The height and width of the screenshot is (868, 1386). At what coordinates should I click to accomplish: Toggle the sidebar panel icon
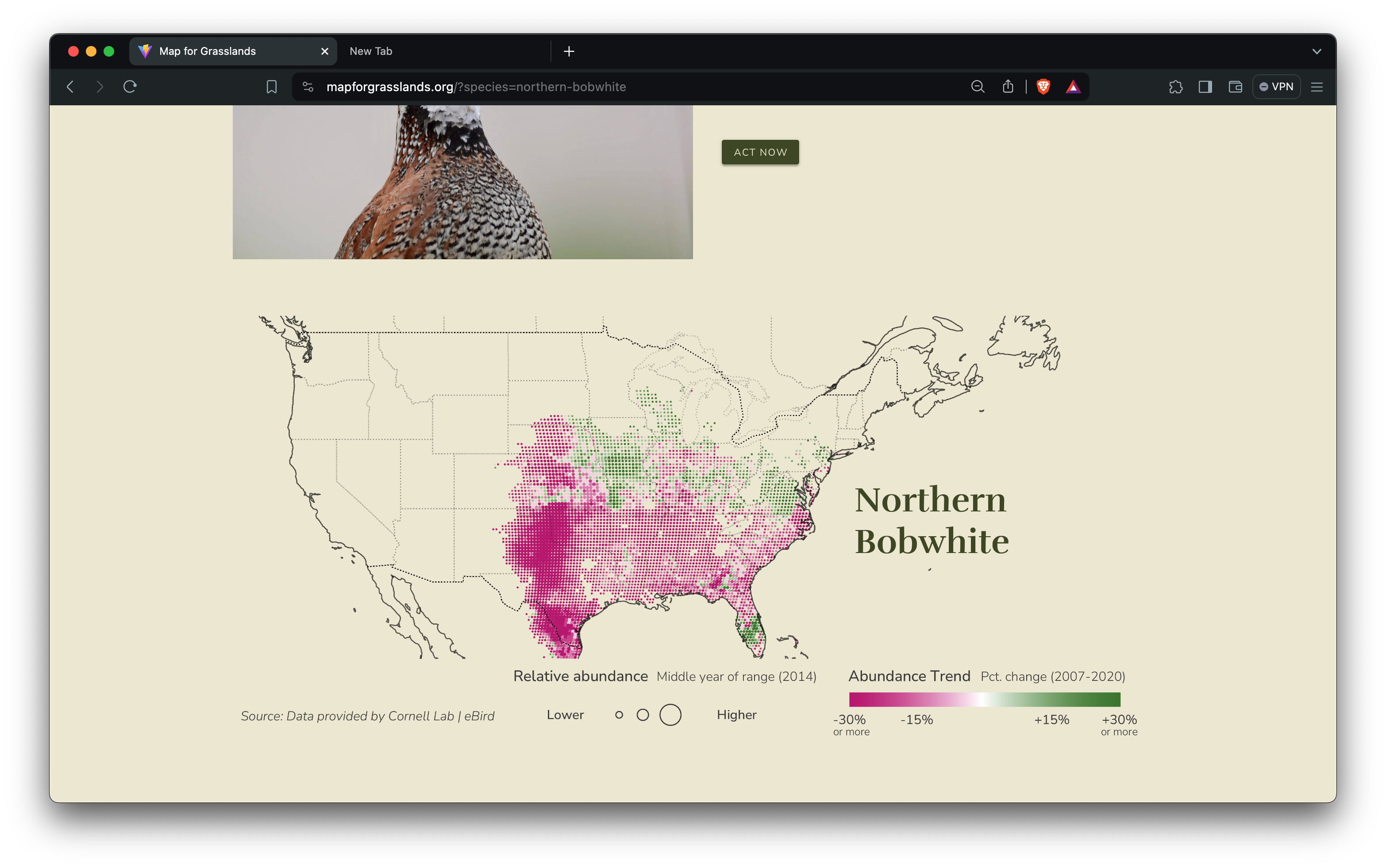[1205, 87]
